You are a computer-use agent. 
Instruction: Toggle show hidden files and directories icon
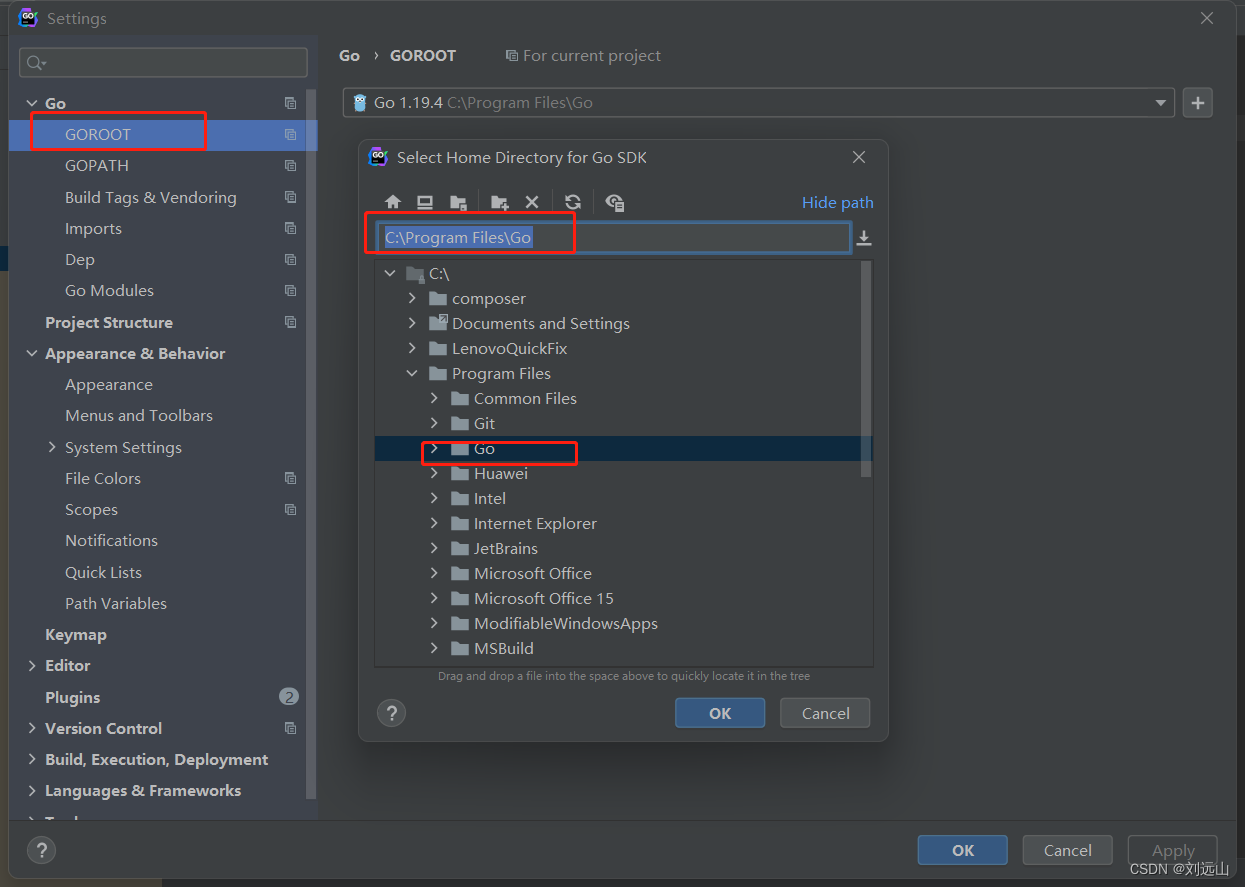[x=615, y=202]
